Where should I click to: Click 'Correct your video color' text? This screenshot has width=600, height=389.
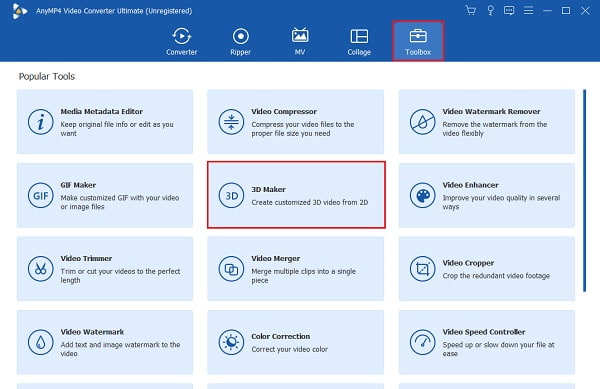tap(289, 349)
